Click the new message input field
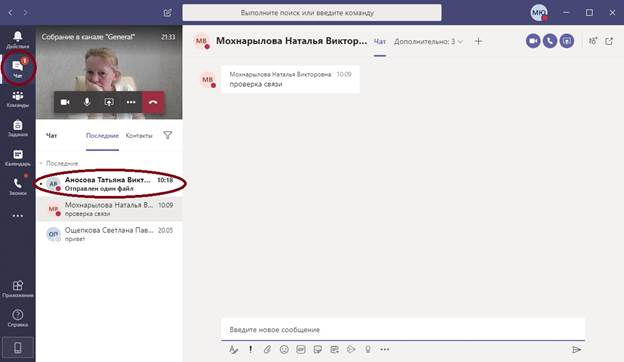624x362 pixels. pos(403,329)
